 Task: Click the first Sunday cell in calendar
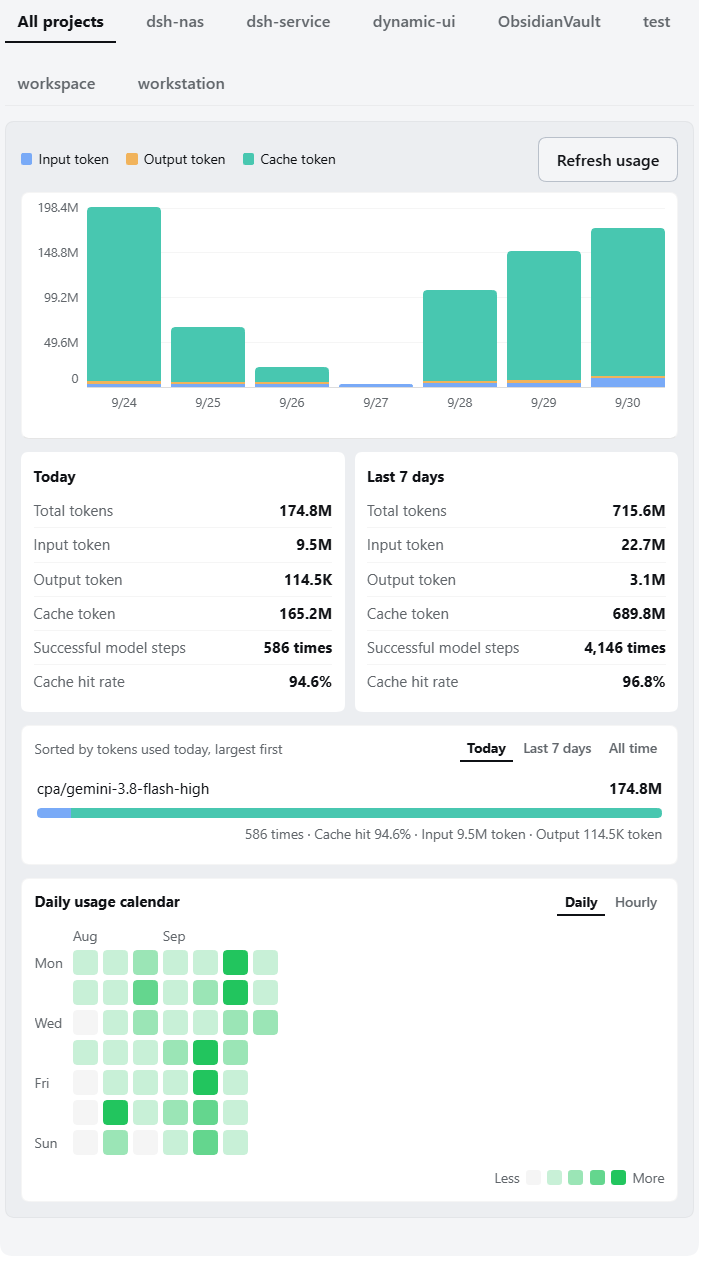coord(85,1143)
